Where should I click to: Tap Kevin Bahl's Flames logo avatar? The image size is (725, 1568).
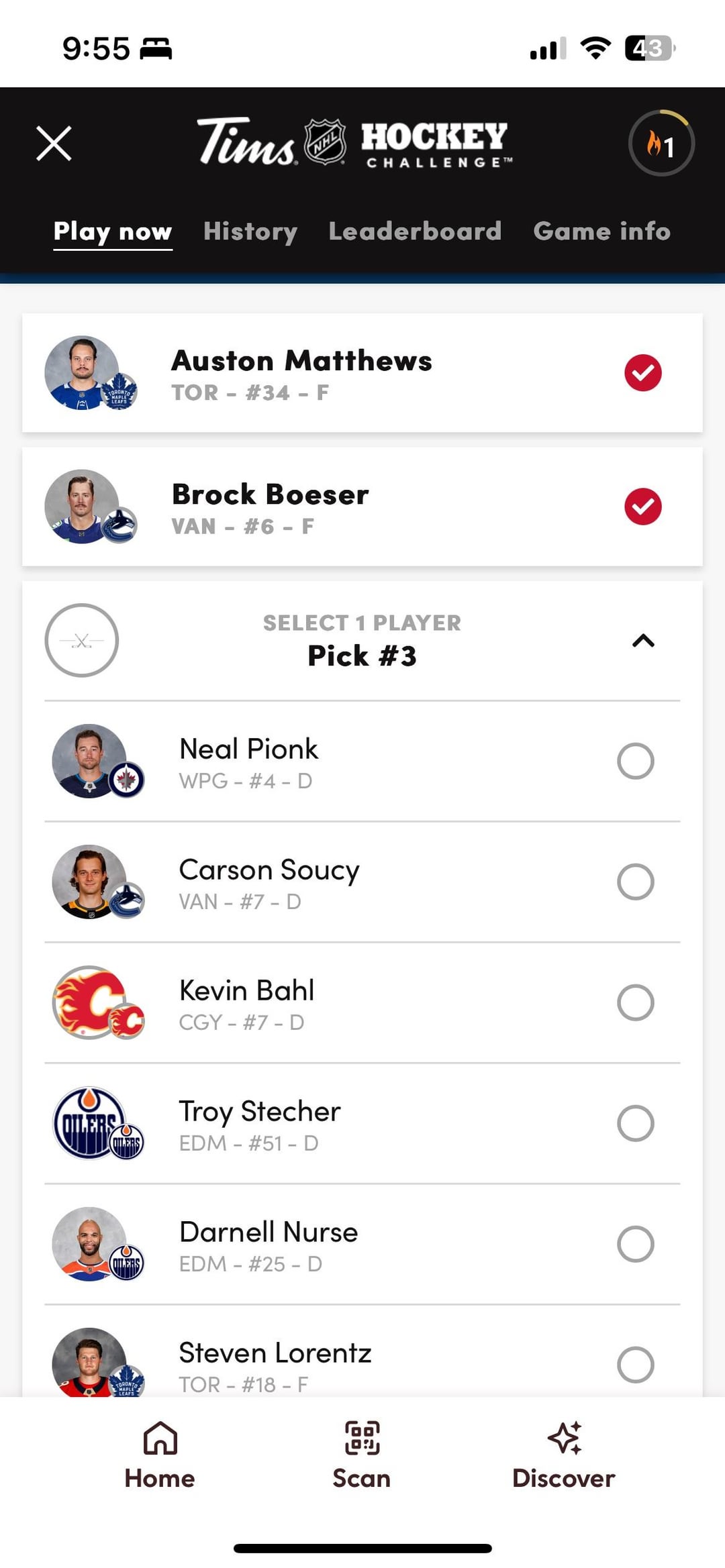click(x=91, y=1002)
